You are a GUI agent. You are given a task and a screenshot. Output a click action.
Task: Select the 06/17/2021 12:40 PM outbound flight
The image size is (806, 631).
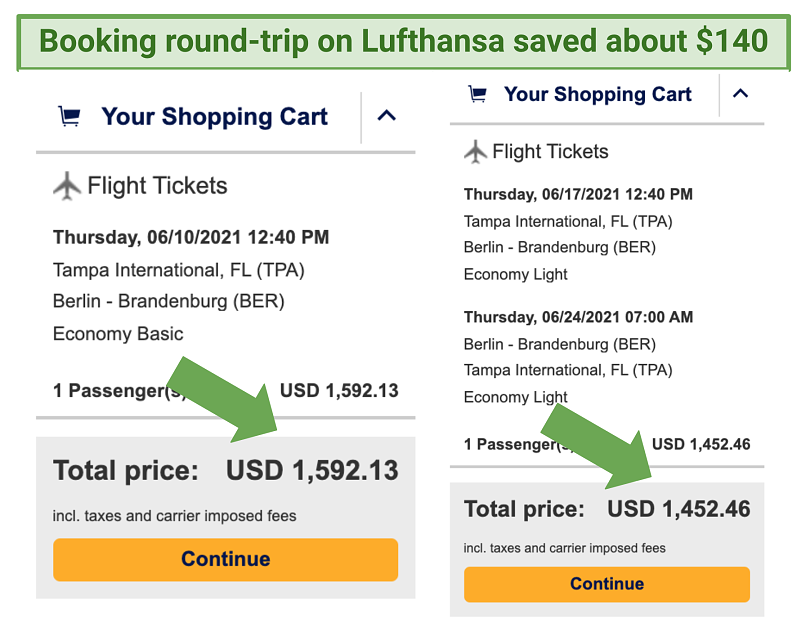[578, 194]
